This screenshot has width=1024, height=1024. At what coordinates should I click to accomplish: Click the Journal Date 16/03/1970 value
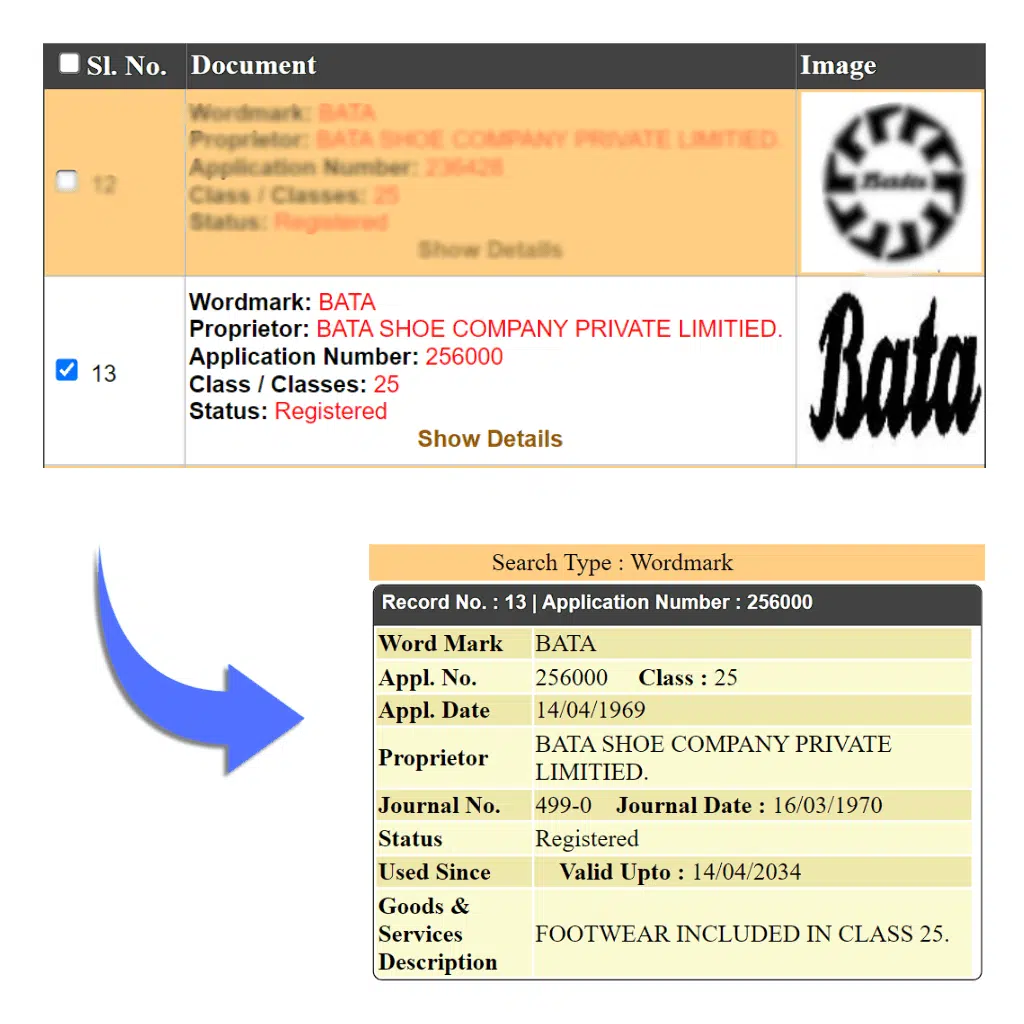pos(827,806)
